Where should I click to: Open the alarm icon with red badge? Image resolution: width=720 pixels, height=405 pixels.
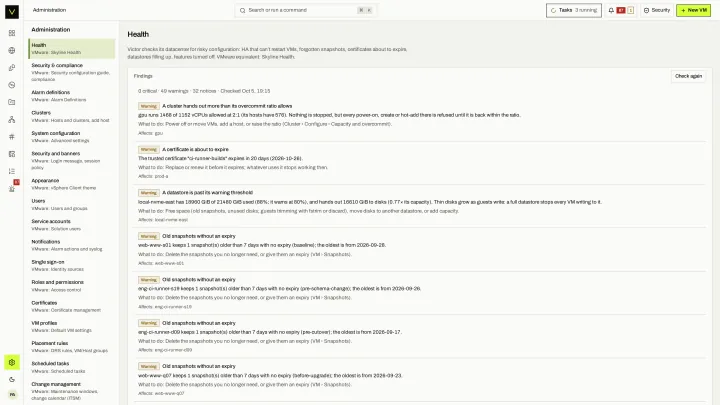tap(13, 187)
